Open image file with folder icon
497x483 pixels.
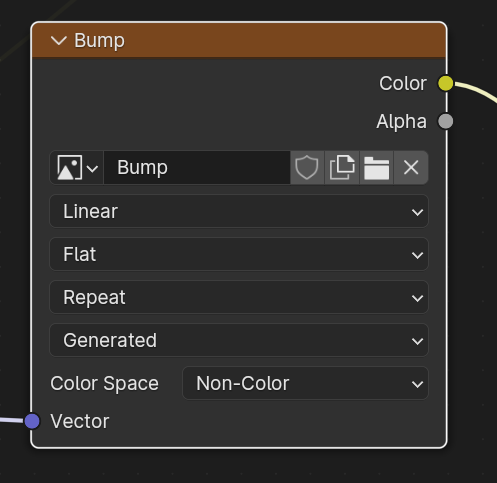(x=376, y=167)
